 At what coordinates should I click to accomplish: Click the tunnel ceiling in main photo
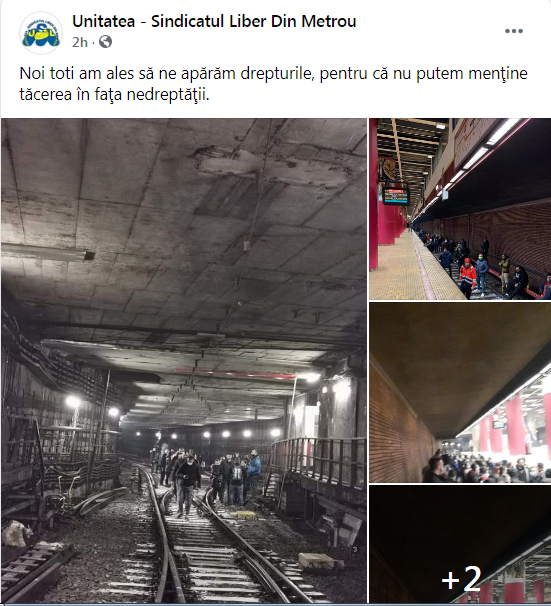184,232
